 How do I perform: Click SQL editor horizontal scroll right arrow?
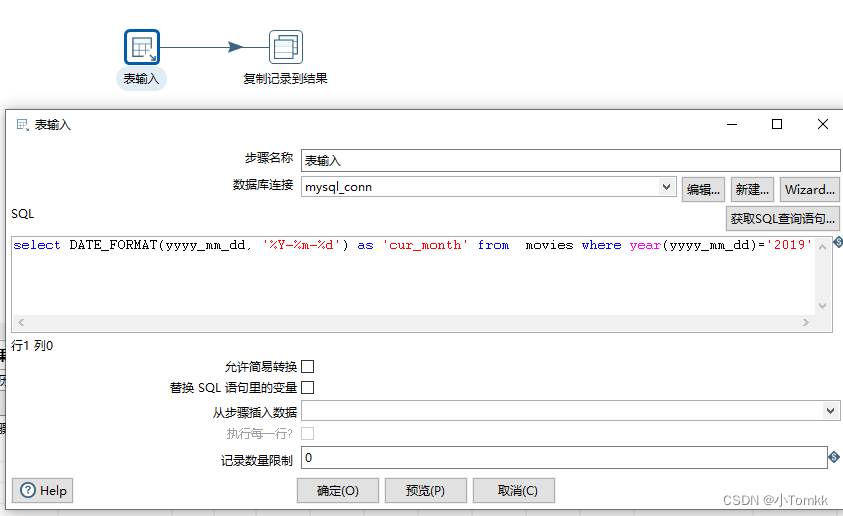pyautogui.click(x=805, y=322)
